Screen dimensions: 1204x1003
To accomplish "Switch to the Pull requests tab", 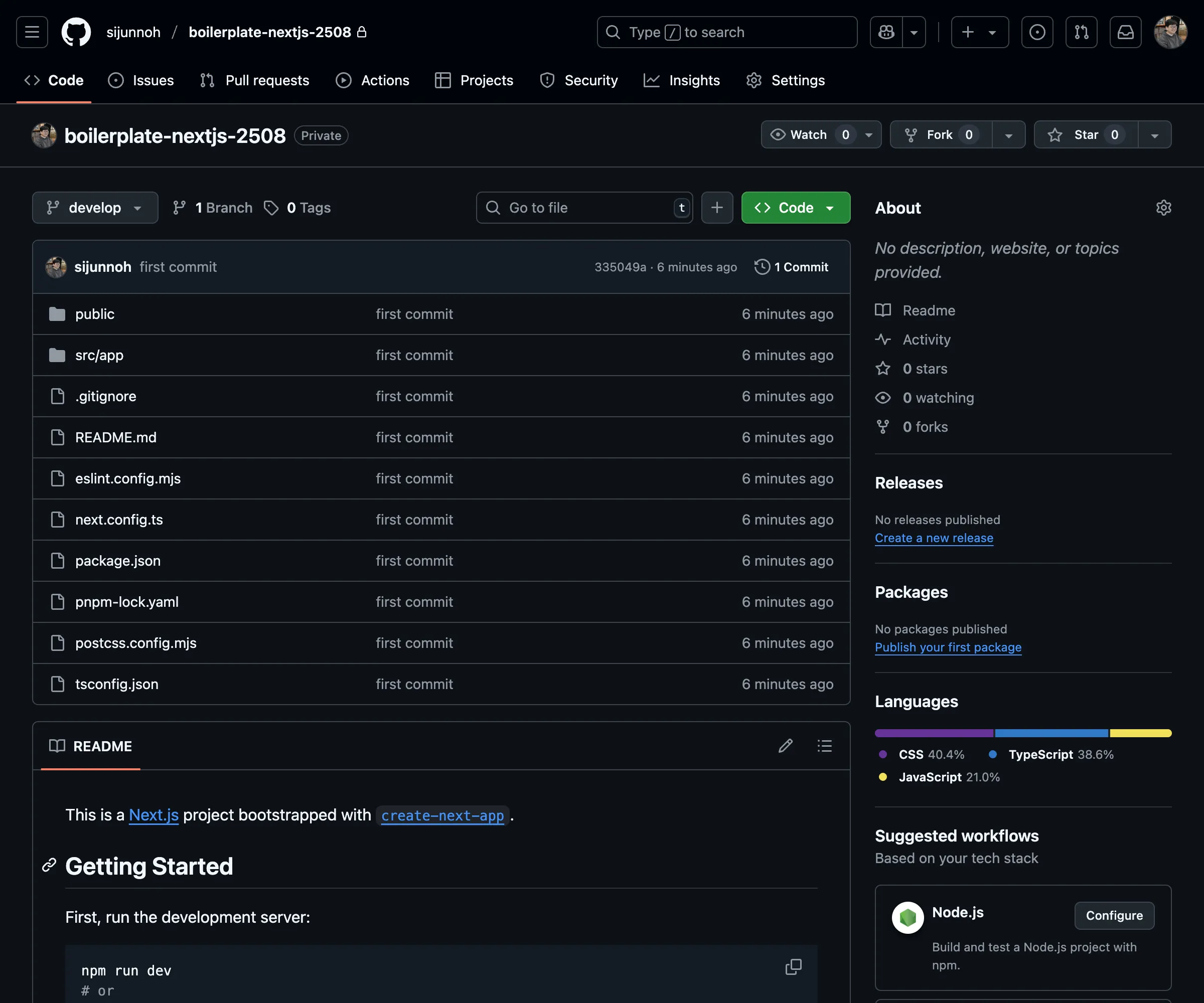I will (254, 80).
